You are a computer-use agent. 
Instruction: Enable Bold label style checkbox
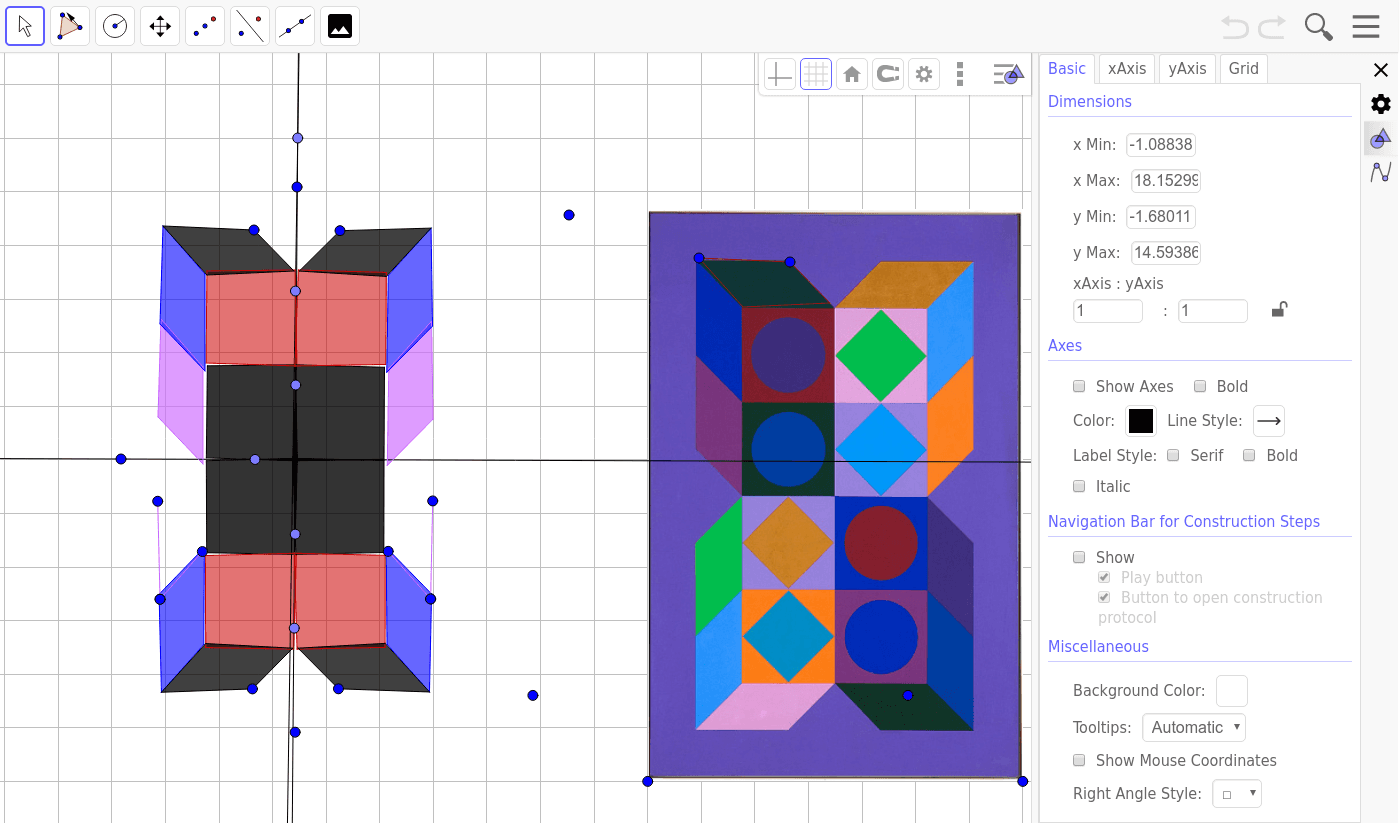click(1250, 455)
